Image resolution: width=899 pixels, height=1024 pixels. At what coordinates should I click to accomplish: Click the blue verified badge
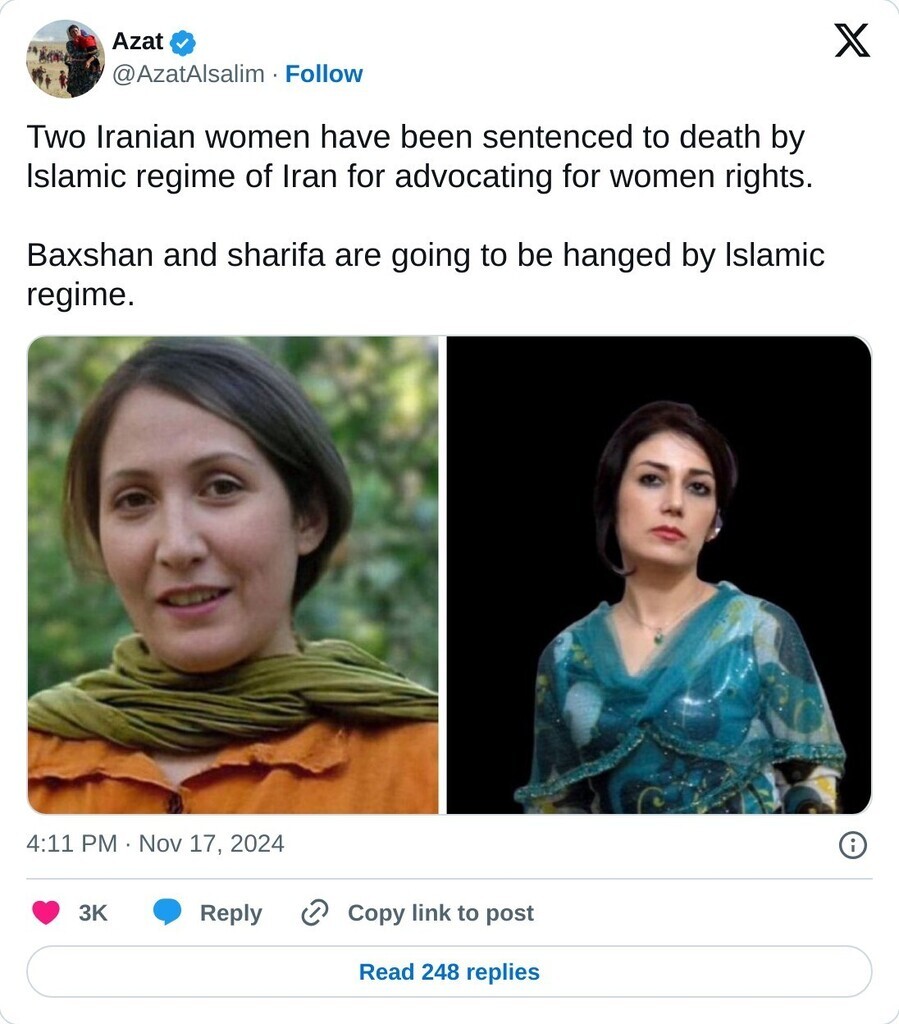tap(183, 43)
